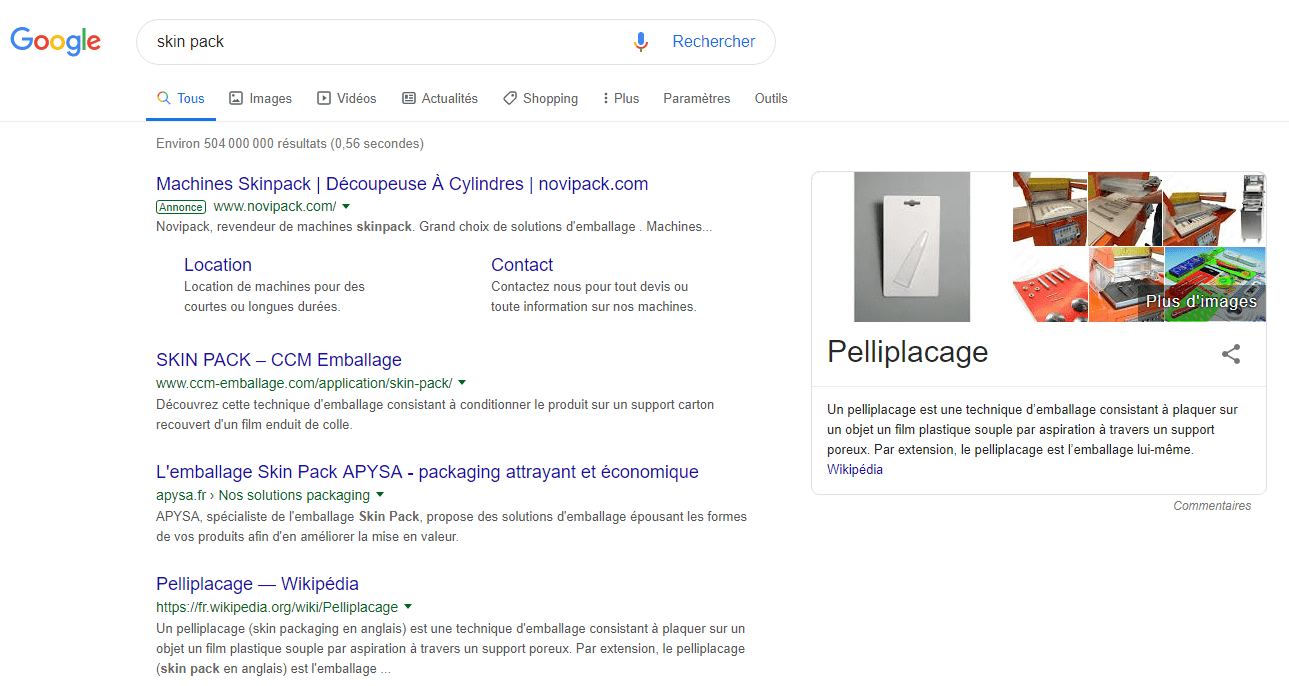Open the SKIN PACK – CCM Emballage result
The image size is (1289, 686).
click(278, 360)
